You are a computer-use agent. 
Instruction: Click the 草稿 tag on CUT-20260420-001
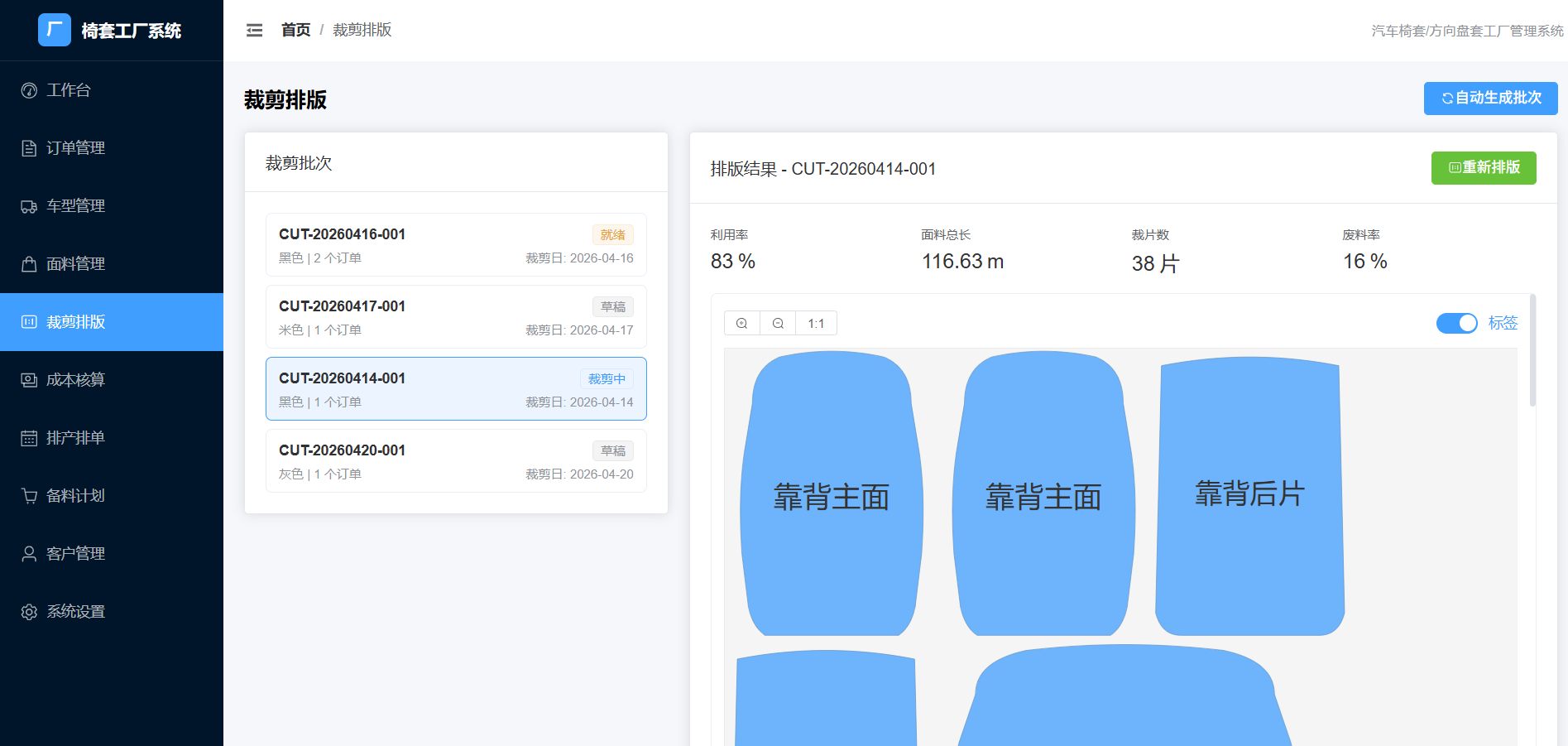point(613,451)
